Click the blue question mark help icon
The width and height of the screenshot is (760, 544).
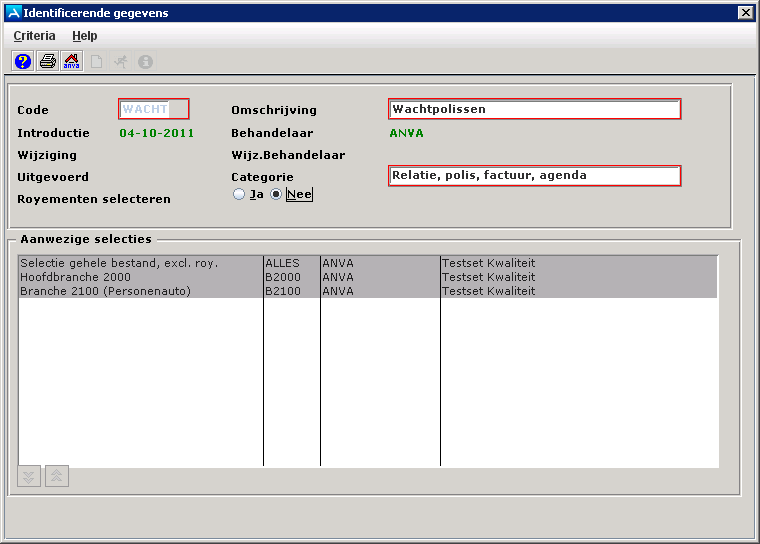pyautogui.click(x=23, y=61)
